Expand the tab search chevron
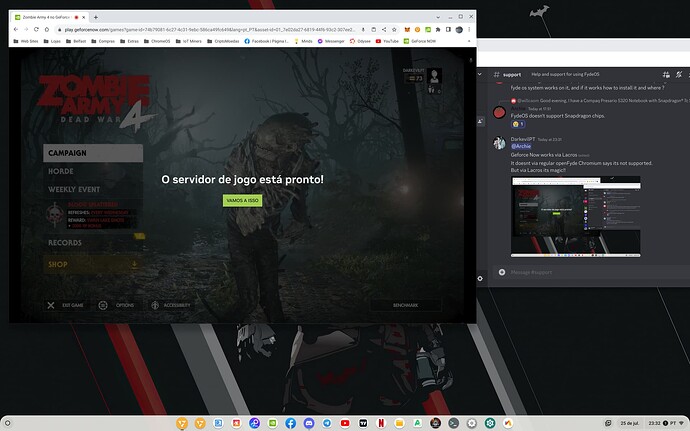Screen dimensions: 690x431 (x=438, y=17)
